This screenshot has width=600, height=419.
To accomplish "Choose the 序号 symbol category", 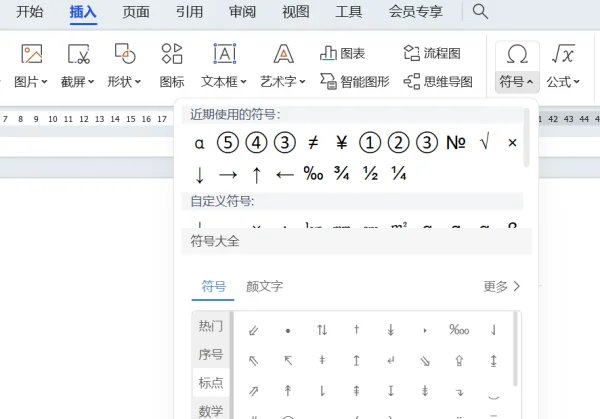I will point(211,354).
